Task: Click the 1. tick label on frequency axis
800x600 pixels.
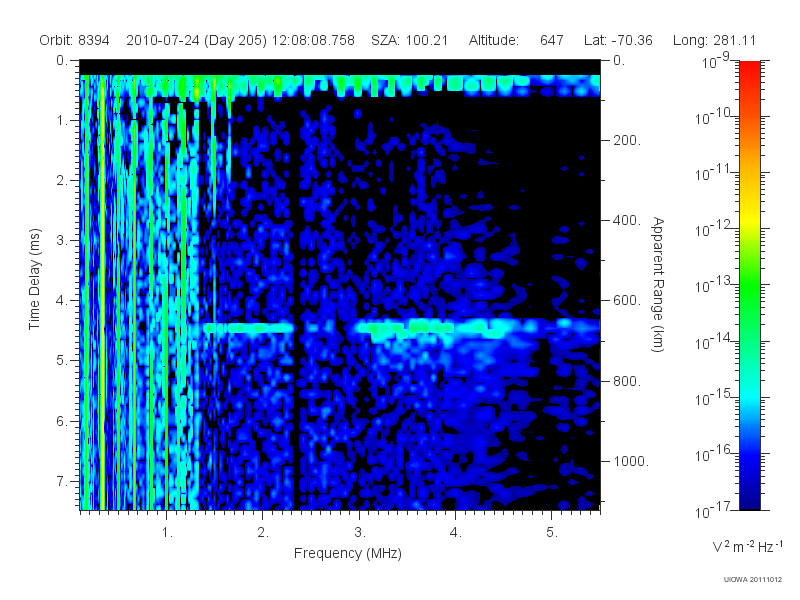Action: tap(167, 533)
